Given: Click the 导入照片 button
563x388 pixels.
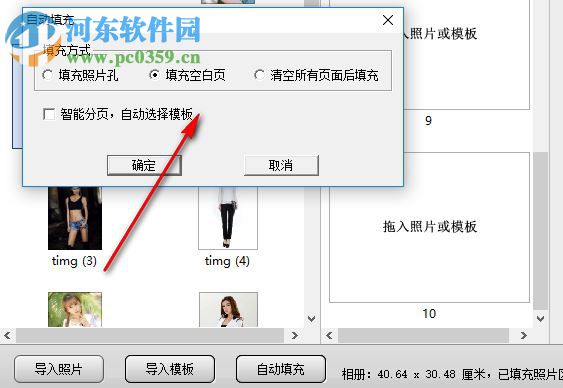Looking at the screenshot, I should pyautogui.click(x=59, y=369).
